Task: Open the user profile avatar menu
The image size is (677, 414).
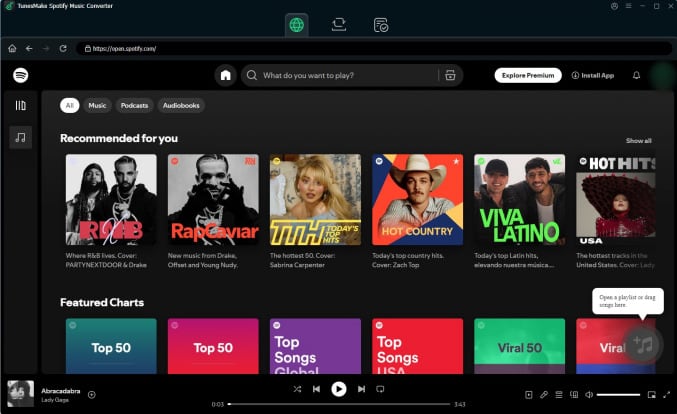Action: 661,75
